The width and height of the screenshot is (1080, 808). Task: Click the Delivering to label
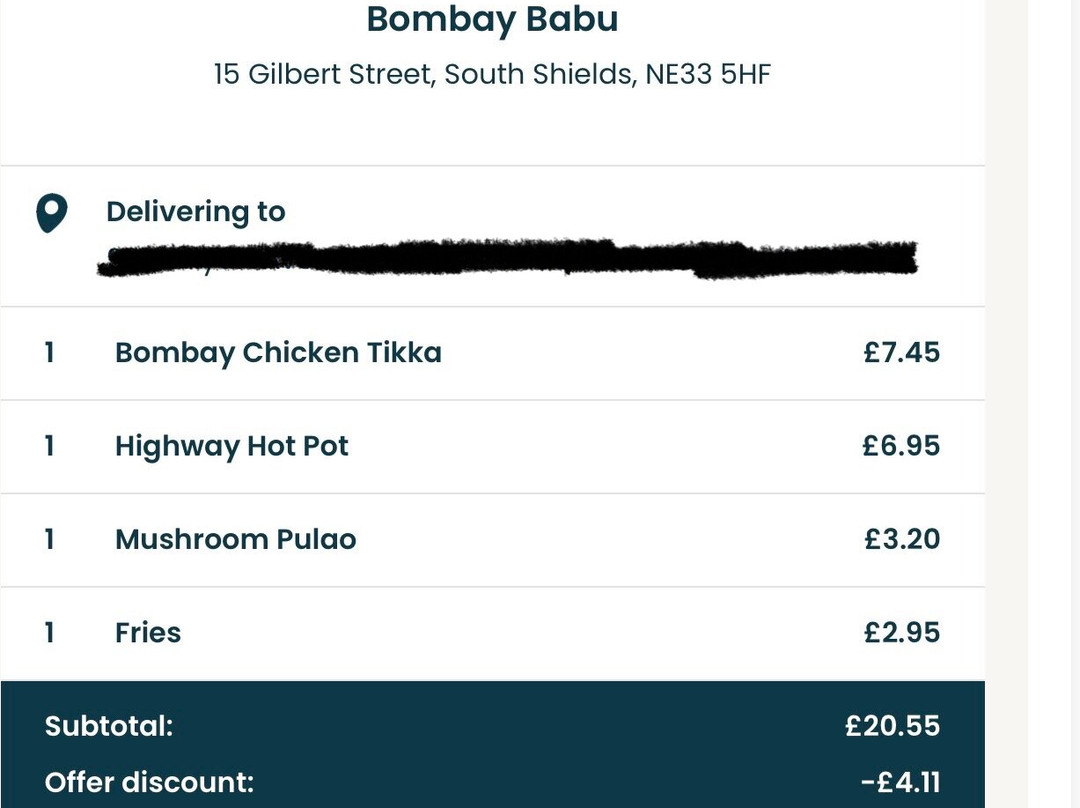click(196, 212)
